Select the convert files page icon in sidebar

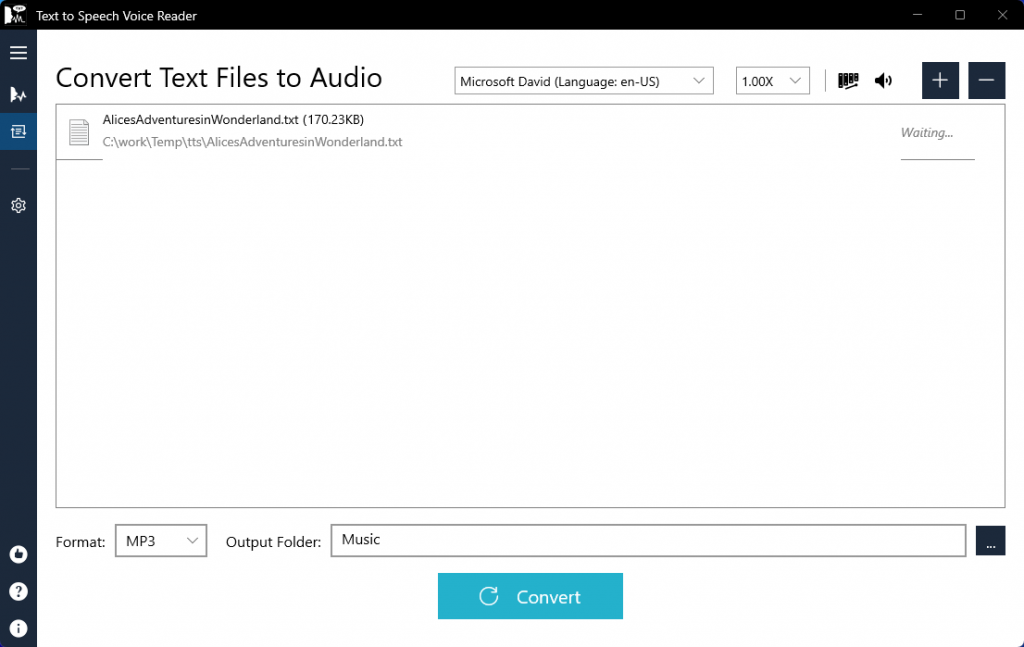(18, 131)
